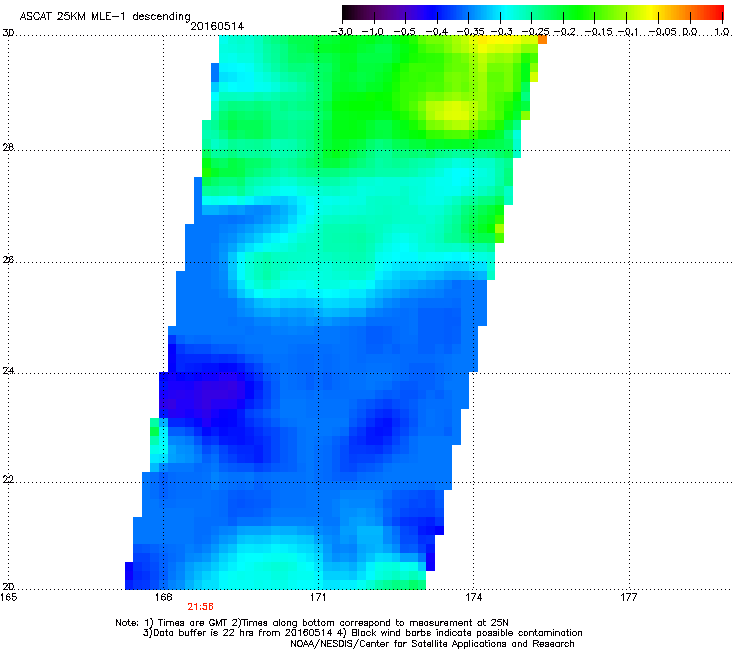Select the "-0.15" color scale value
The height and width of the screenshot is (650, 740).
[598, 32]
